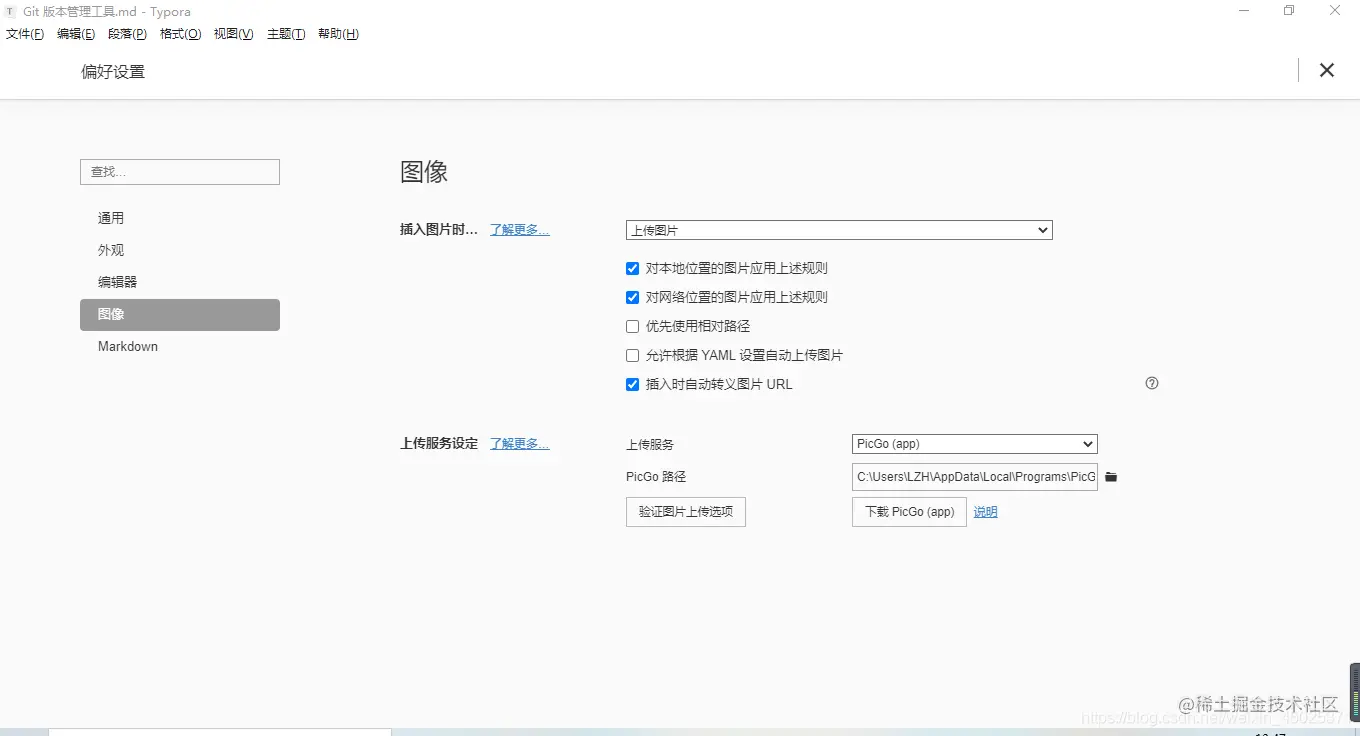The image size is (1360, 736).
Task: Switch to the 通用 settings section
Action: click(x=111, y=217)
